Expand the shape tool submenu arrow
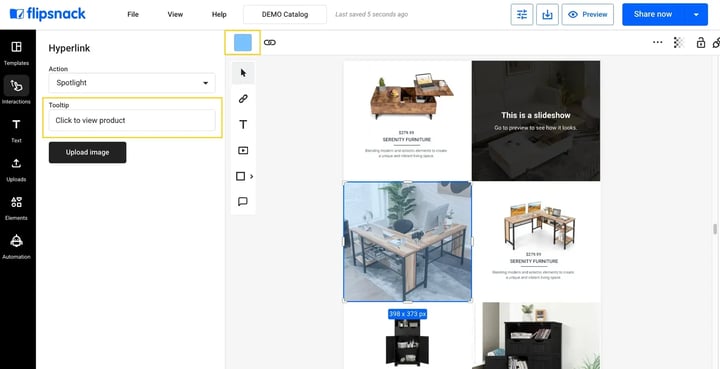 tap(252, 176)
